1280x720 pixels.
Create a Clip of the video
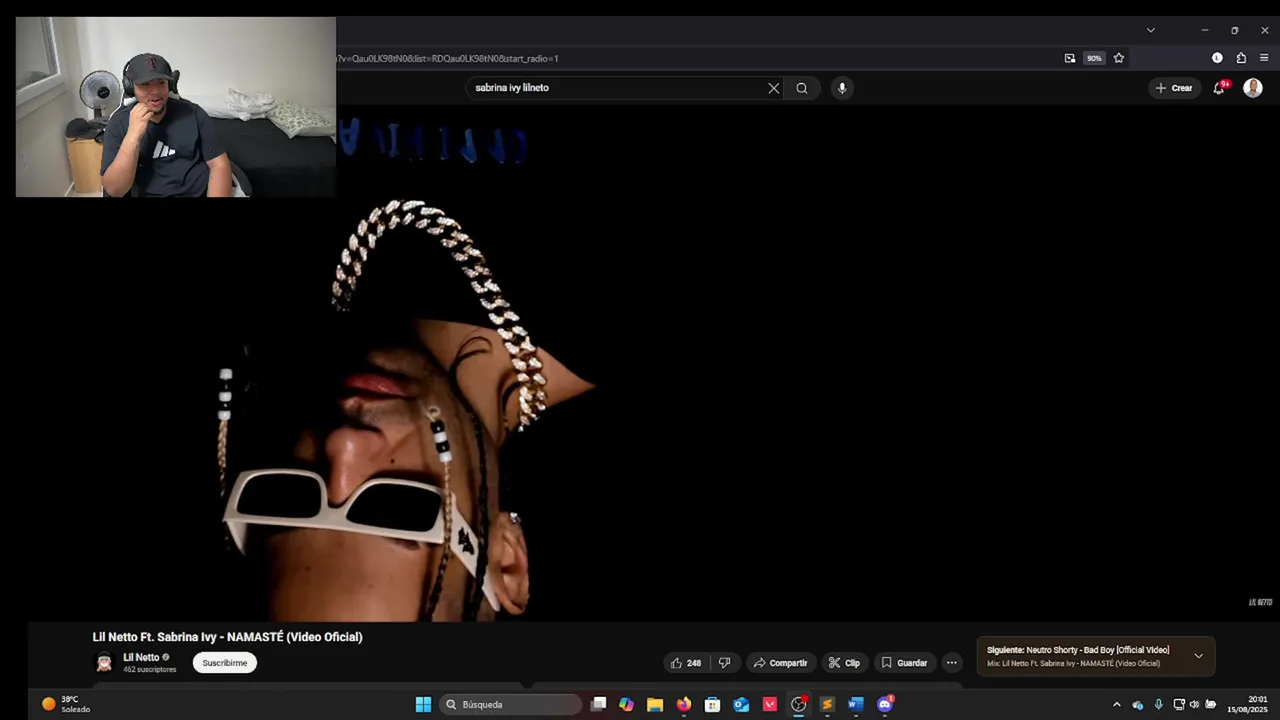(x=844, y=663)
